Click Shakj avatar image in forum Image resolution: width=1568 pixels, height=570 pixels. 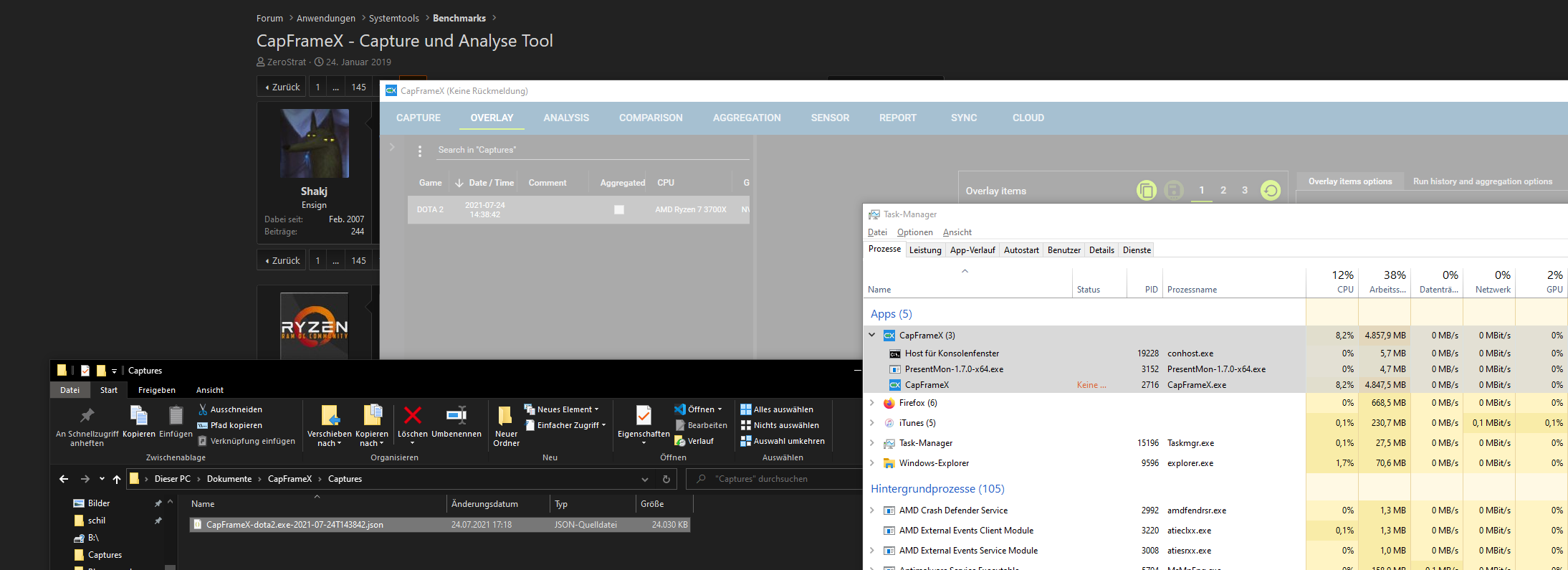(315, 143)
